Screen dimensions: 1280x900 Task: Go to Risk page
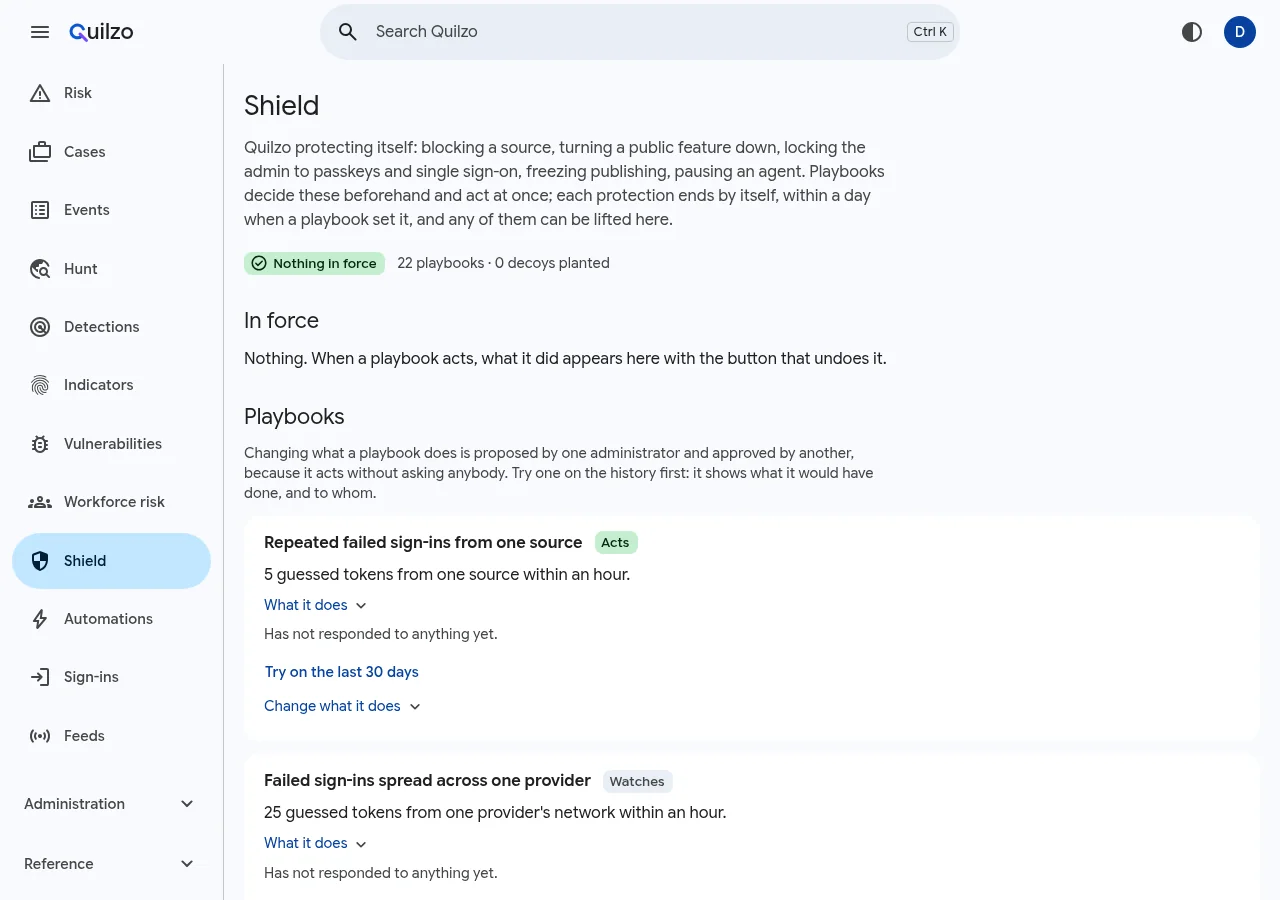[111, 93]
